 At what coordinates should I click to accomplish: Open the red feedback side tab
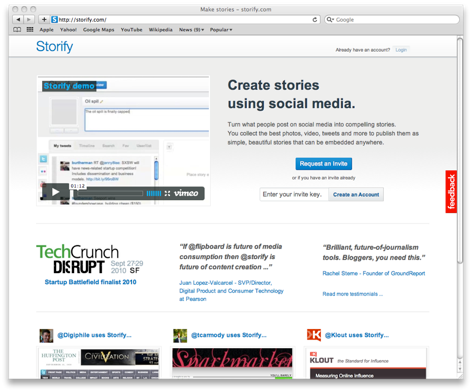point(451,192)
